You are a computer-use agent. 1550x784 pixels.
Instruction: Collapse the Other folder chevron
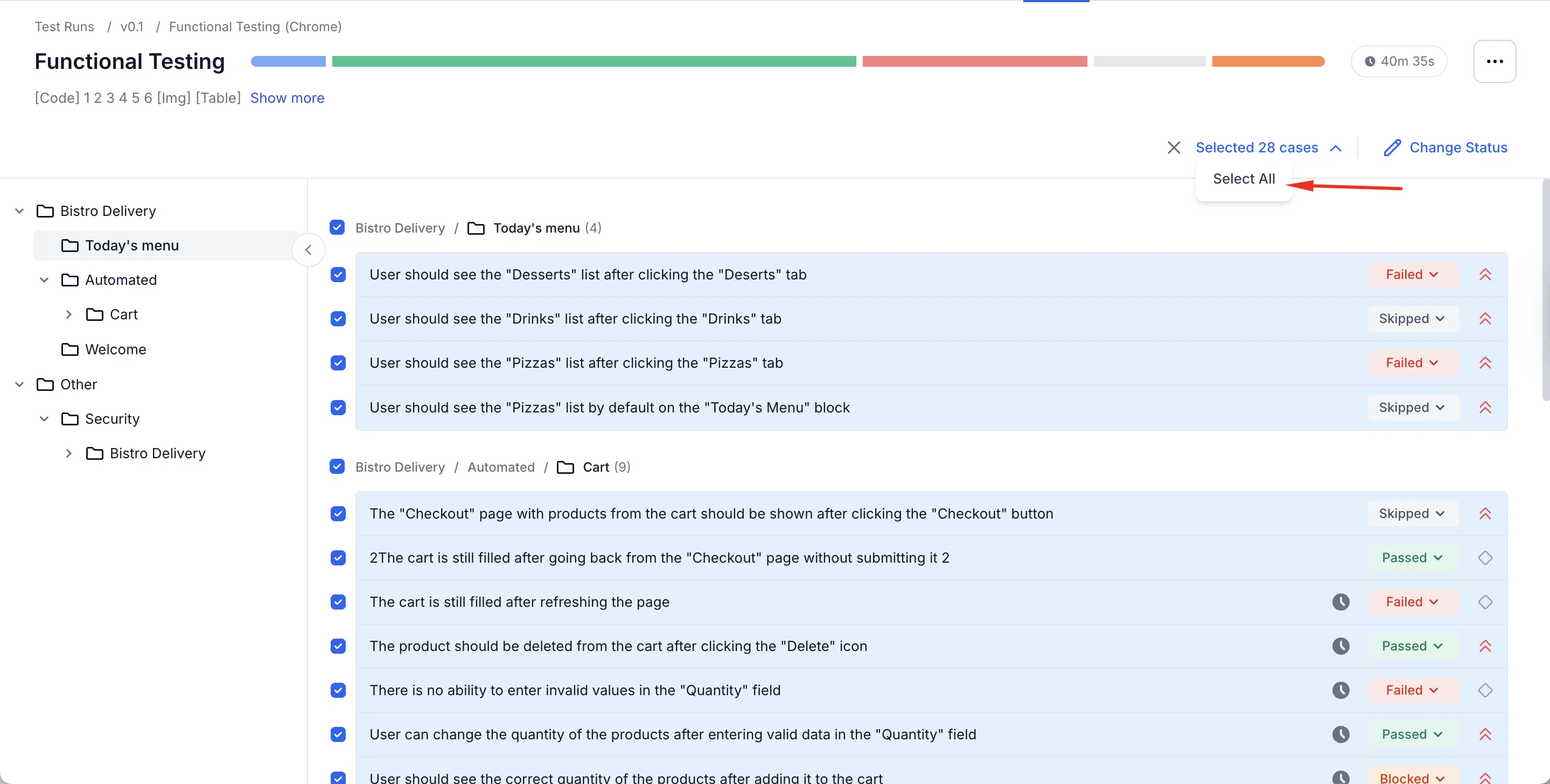(19, 384)
